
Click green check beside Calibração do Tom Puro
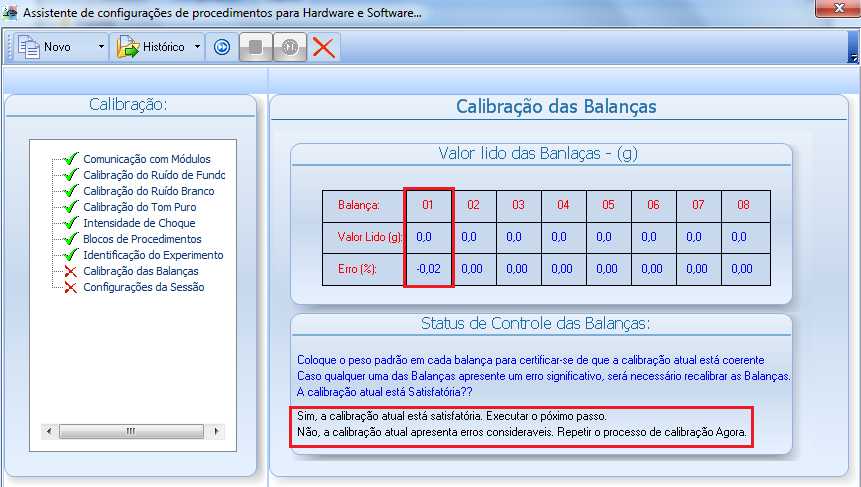(x=71, y=206)
